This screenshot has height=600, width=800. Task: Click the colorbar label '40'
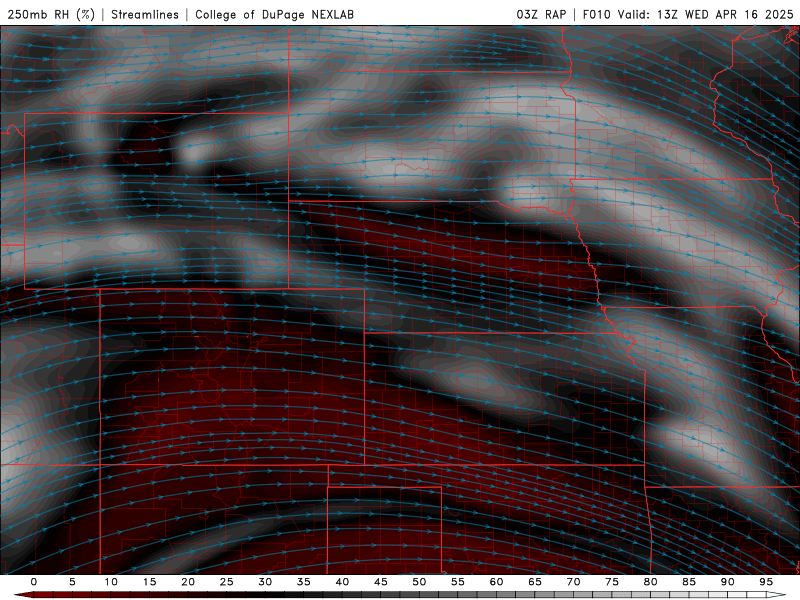point(342,582)
